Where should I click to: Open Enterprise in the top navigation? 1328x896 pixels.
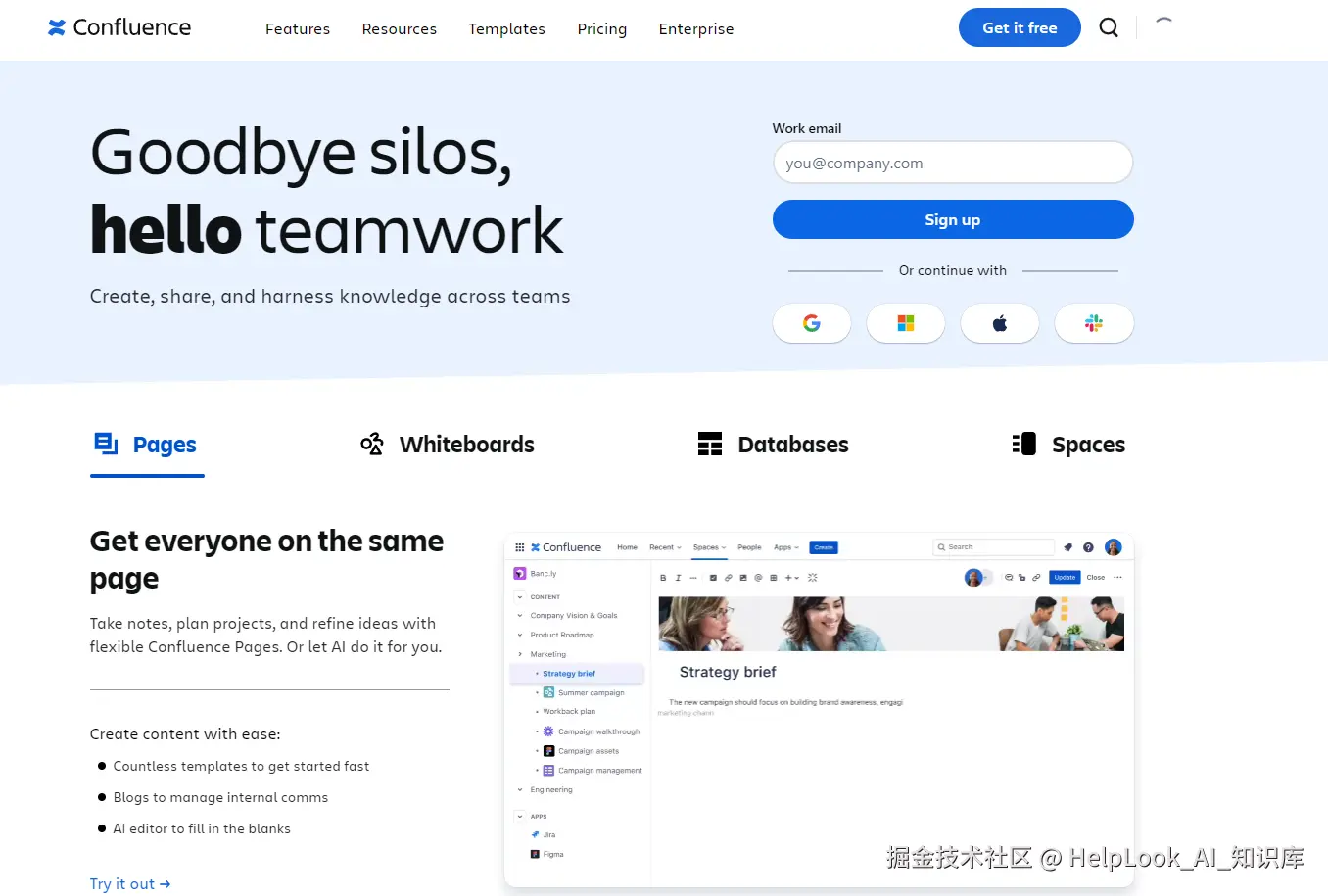[x=696, y=28]
